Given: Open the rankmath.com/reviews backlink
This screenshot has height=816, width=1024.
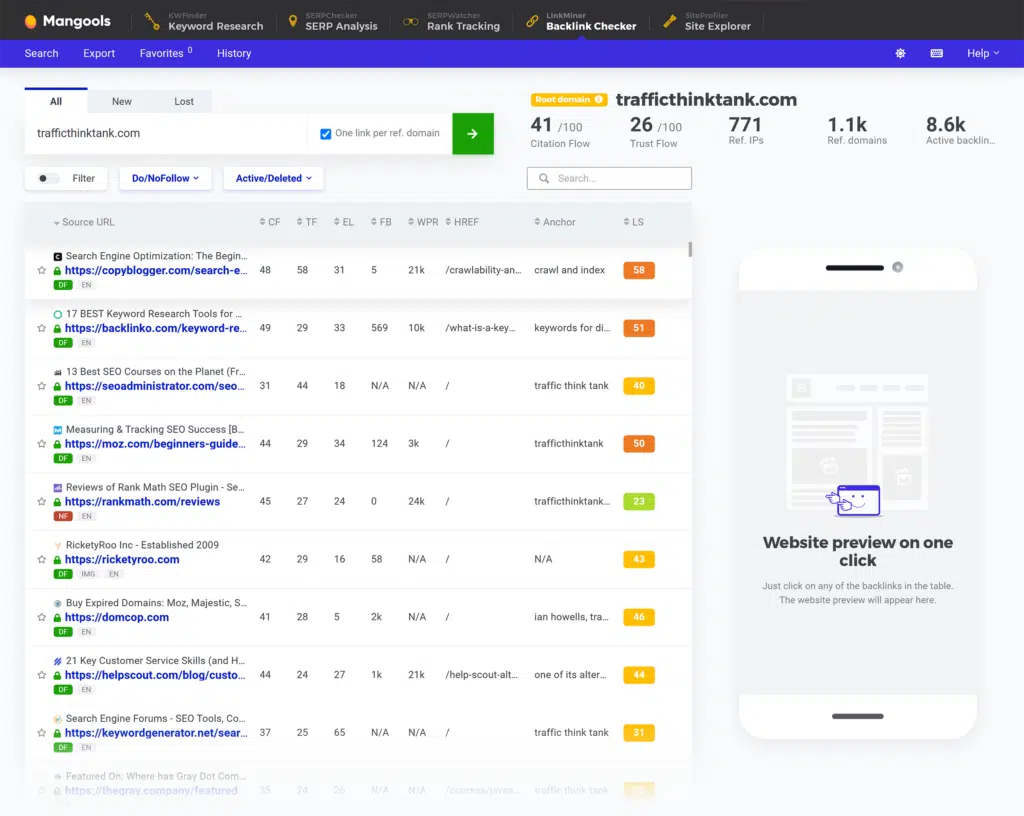Looking at the screenshot, I should (142, 502).
